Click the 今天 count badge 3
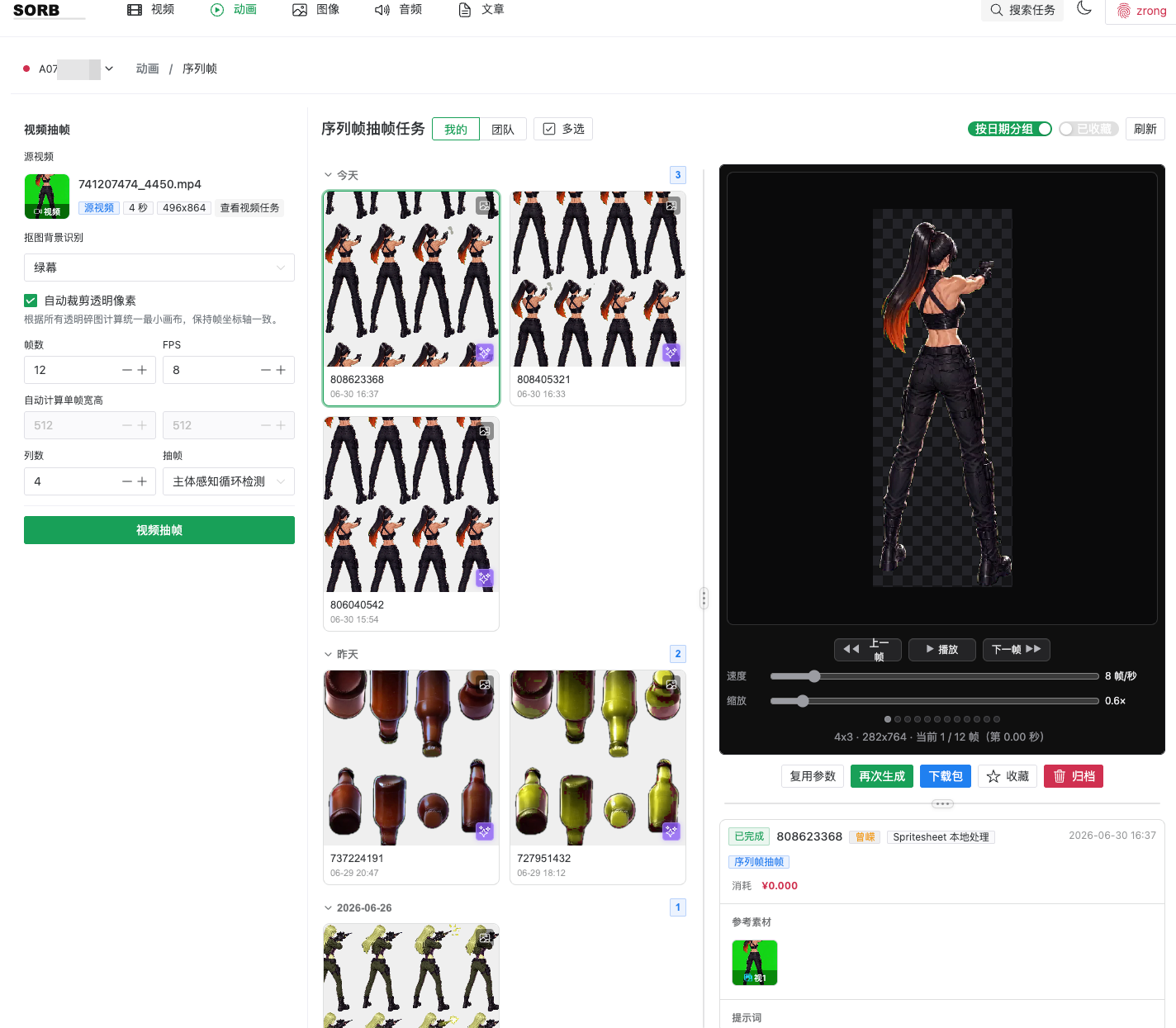Screen dimensions: 1176x1028 pyautogui.click(x=678, y=175)
